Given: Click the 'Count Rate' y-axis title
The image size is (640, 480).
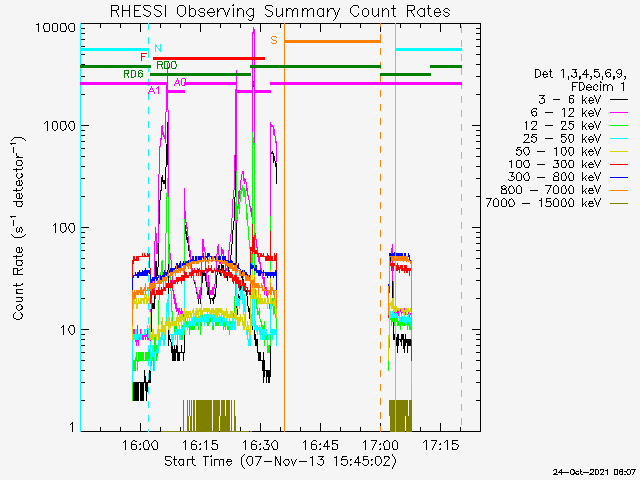Looking at the screenshot, I should click(x=18, y=284).
